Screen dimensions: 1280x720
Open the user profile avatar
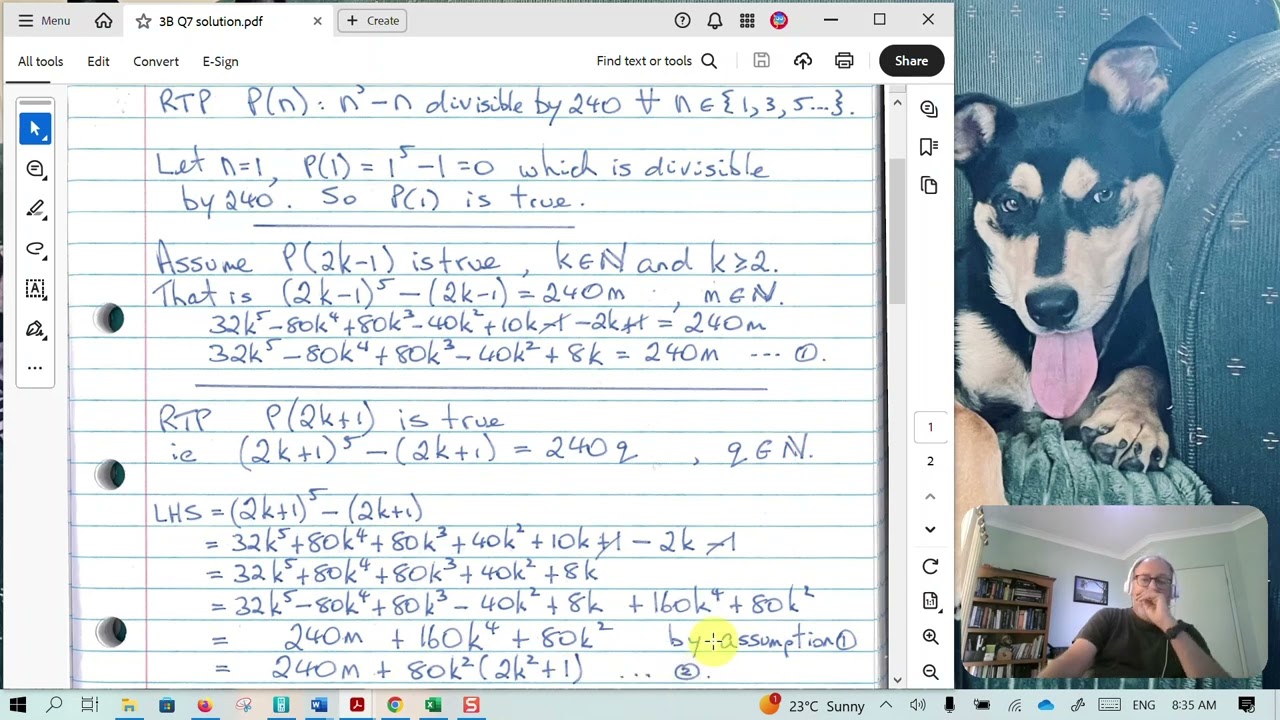click(x=779, y=20)
